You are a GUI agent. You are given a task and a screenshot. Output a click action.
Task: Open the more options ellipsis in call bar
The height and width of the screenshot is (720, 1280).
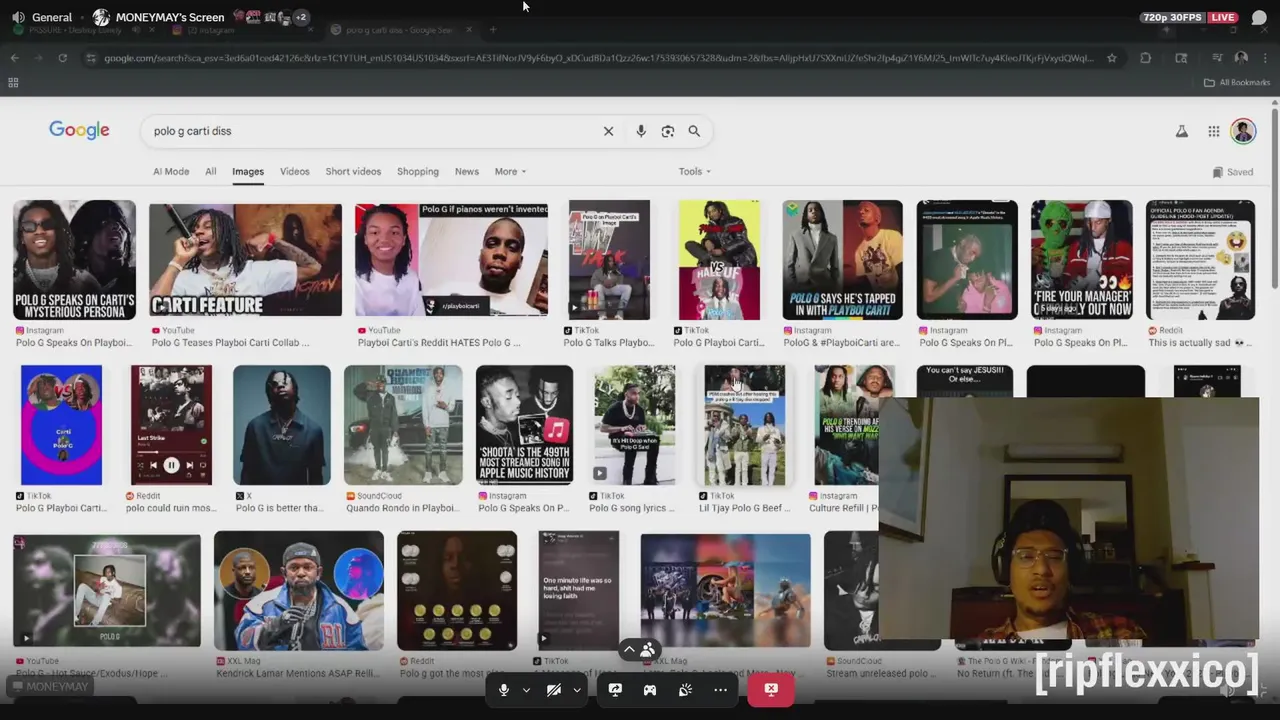[720, 690]
